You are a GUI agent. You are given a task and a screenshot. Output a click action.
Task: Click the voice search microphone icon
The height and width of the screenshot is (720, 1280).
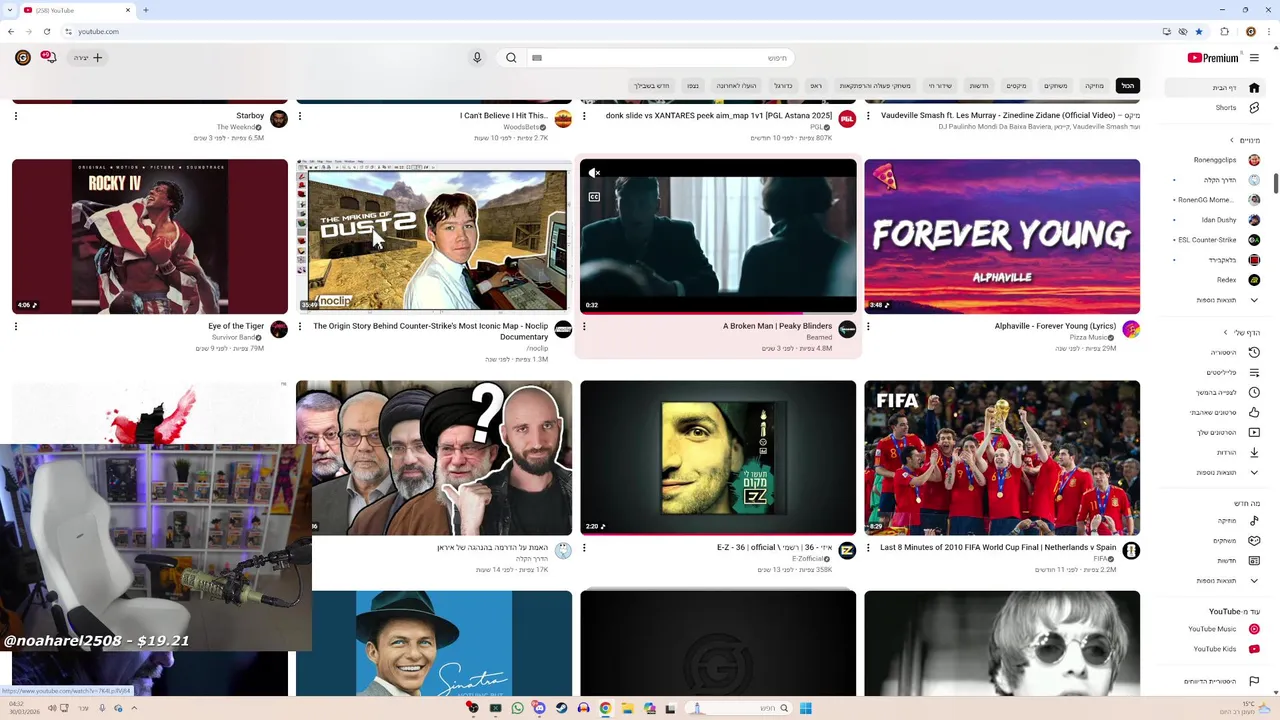[477, 58]
